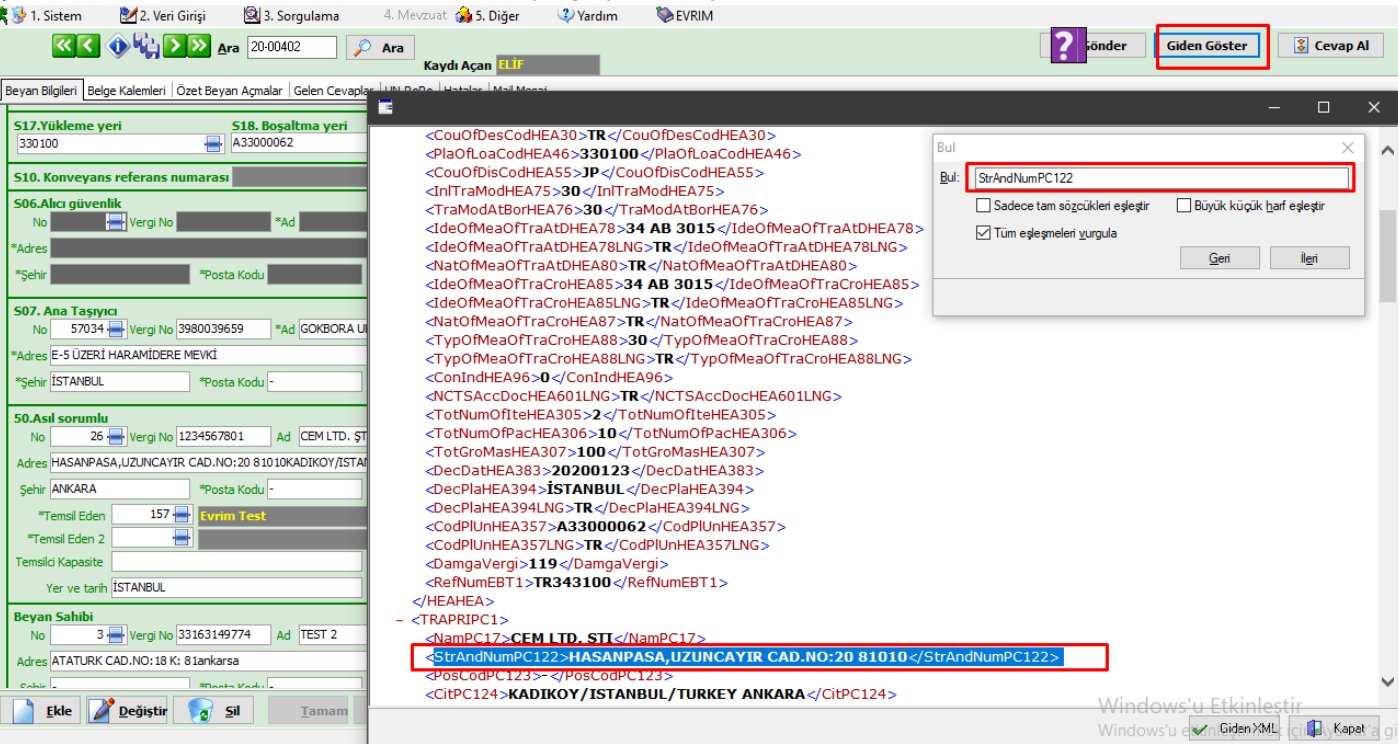The image size is (1398, 744).
Task: Click the Geri button in Bul dialog
Action: point(1219,258)
